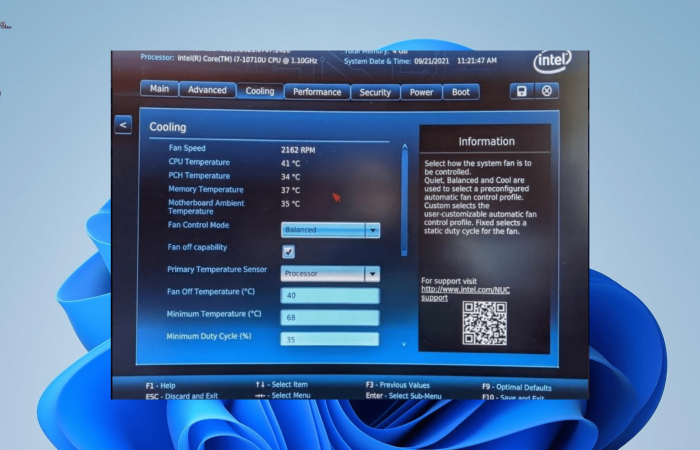Viewport: 700px width, 450px height.
Task: Click the PCH Temperature label
Action: click(x=199, y=175)
